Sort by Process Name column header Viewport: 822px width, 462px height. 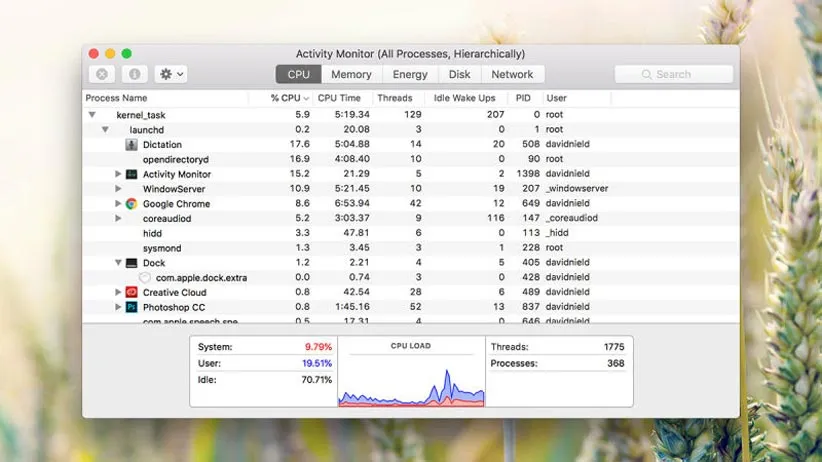click(x=166, y=98)
